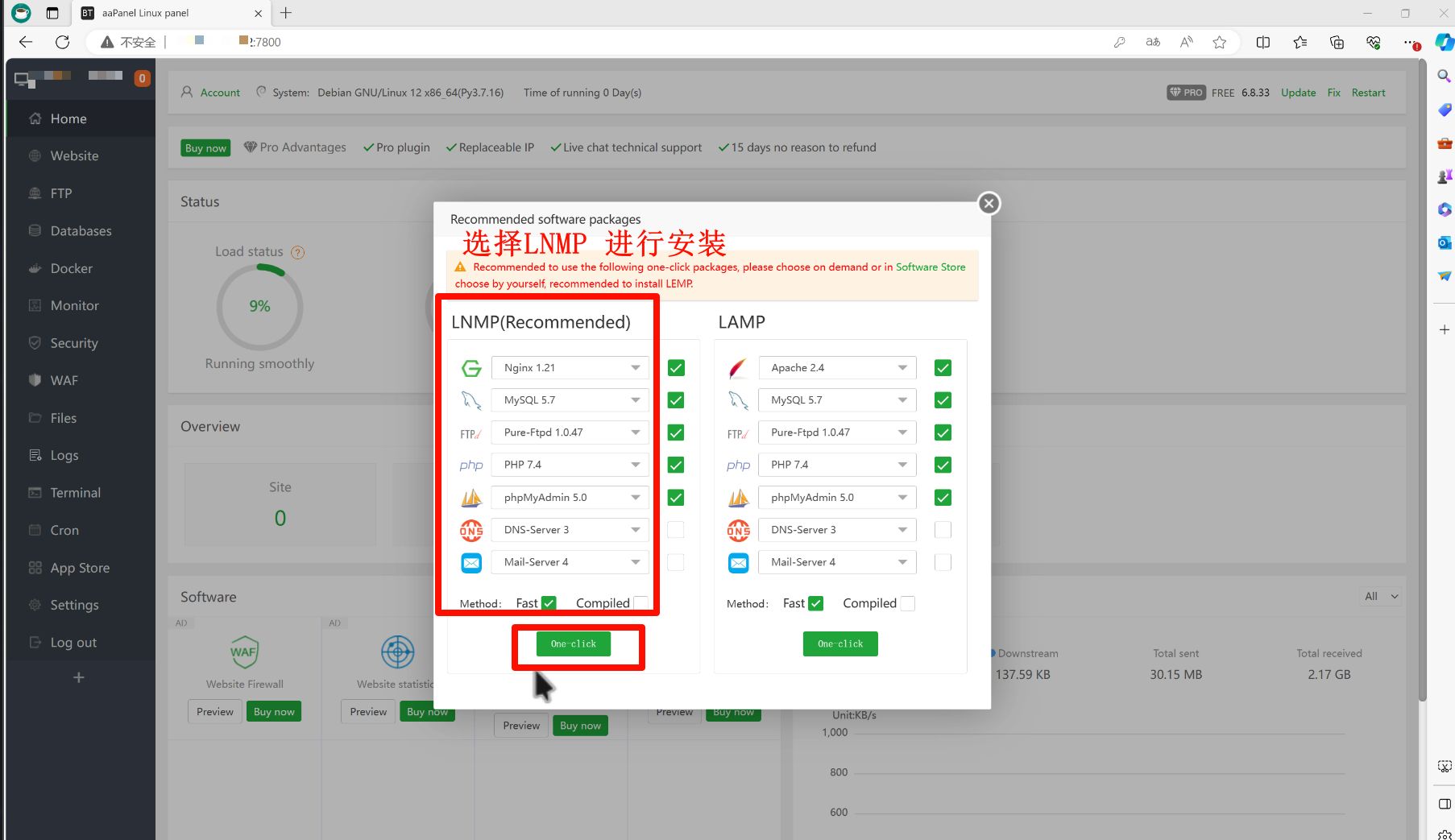Image resolution: width=1455 pixels, height=840 pixels.
Task: Click the LNMP DNS-Server icon
Action: 471,530
